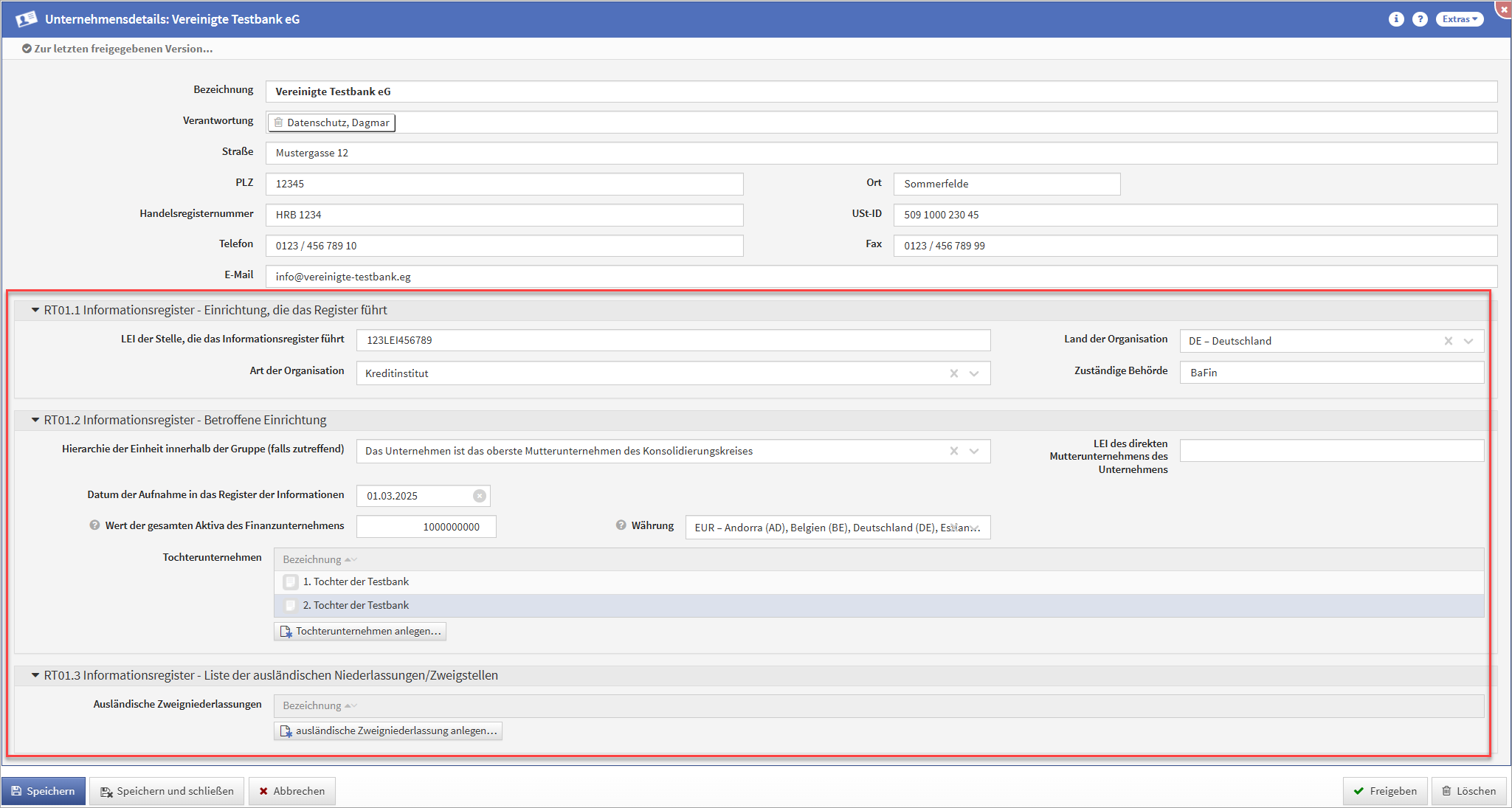
Task: Collapse the RT01.1 Informationsregister section
Action: coord(35,310)
